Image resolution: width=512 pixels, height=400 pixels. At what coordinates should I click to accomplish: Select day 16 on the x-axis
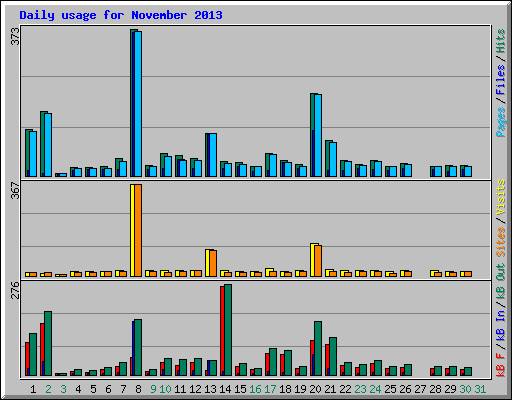(x=255, y=389)
